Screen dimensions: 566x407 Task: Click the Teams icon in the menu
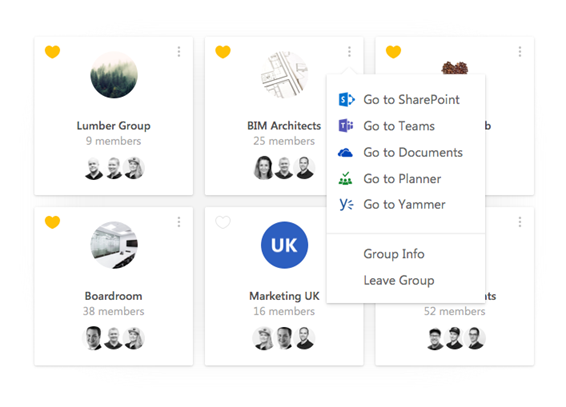coord(346,126)
